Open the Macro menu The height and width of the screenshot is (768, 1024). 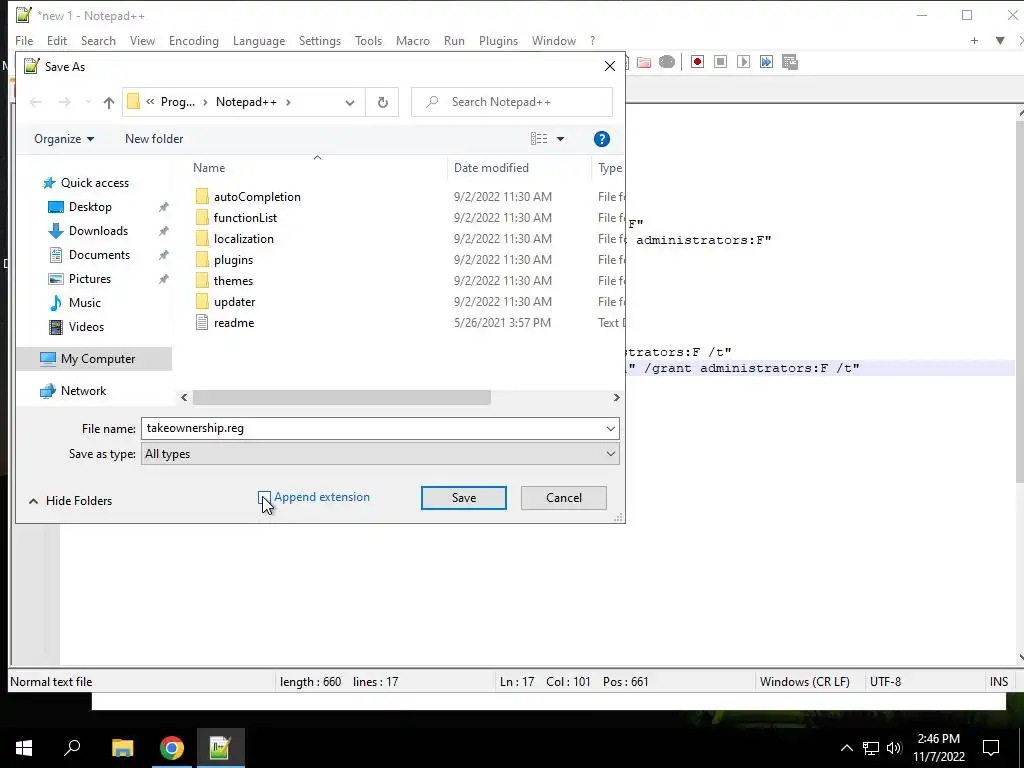coord(413,40)
